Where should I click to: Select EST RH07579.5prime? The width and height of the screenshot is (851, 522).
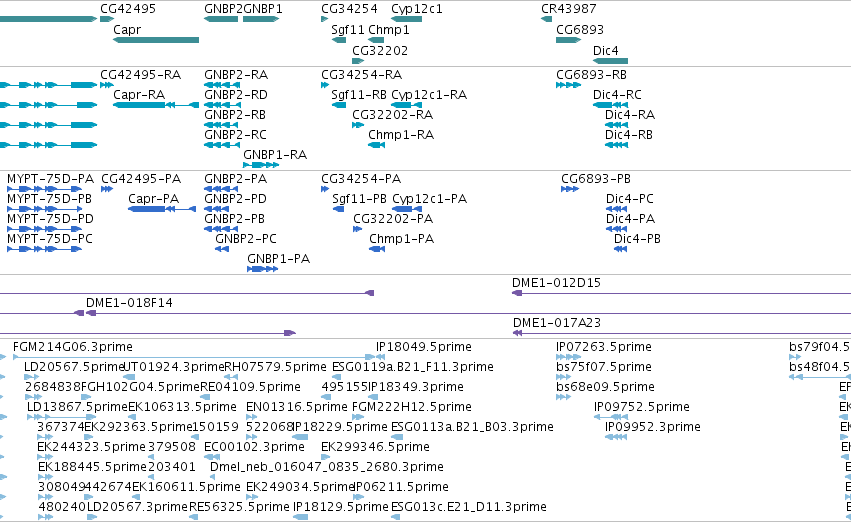point(275,367)
